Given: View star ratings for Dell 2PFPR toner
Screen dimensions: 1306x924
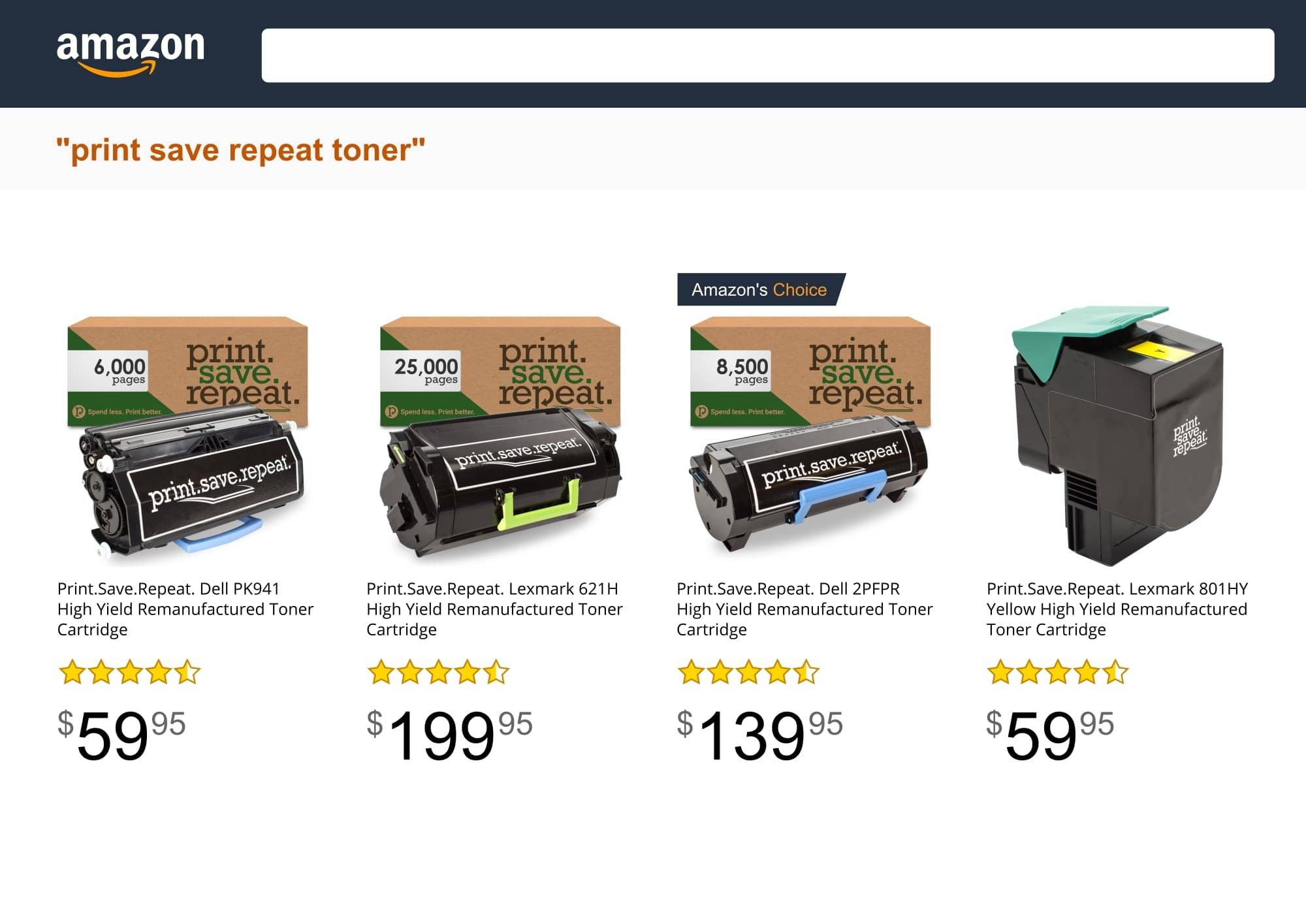Looking at the screenshot, I should coord(748,672).
